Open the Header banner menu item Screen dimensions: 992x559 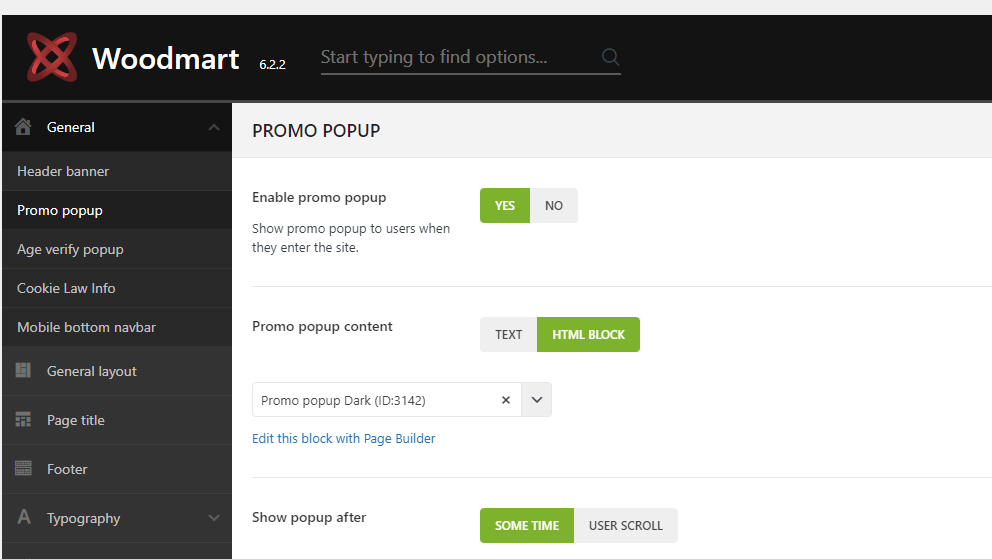click(x=63, y=171)
